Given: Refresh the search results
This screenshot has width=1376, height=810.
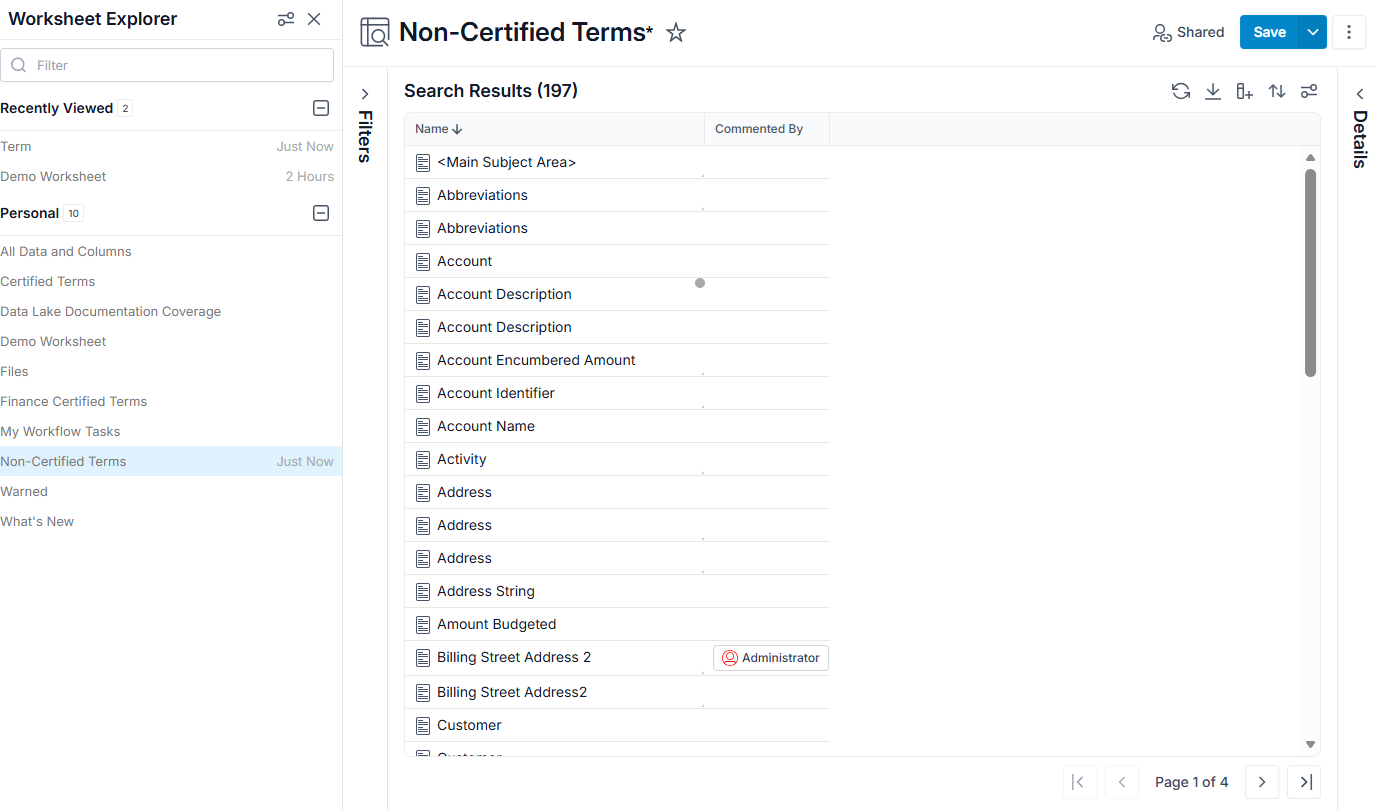Looking at the screenshot, I should pyautogui.click(x=1181, y=91).
